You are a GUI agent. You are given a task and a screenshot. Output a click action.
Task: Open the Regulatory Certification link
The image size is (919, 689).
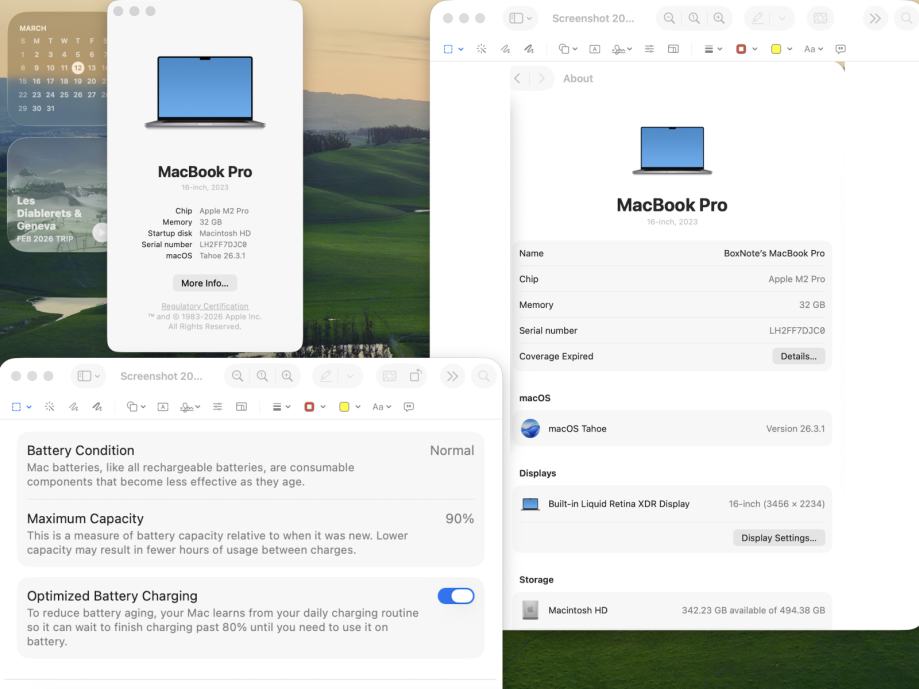coord(205,306)
